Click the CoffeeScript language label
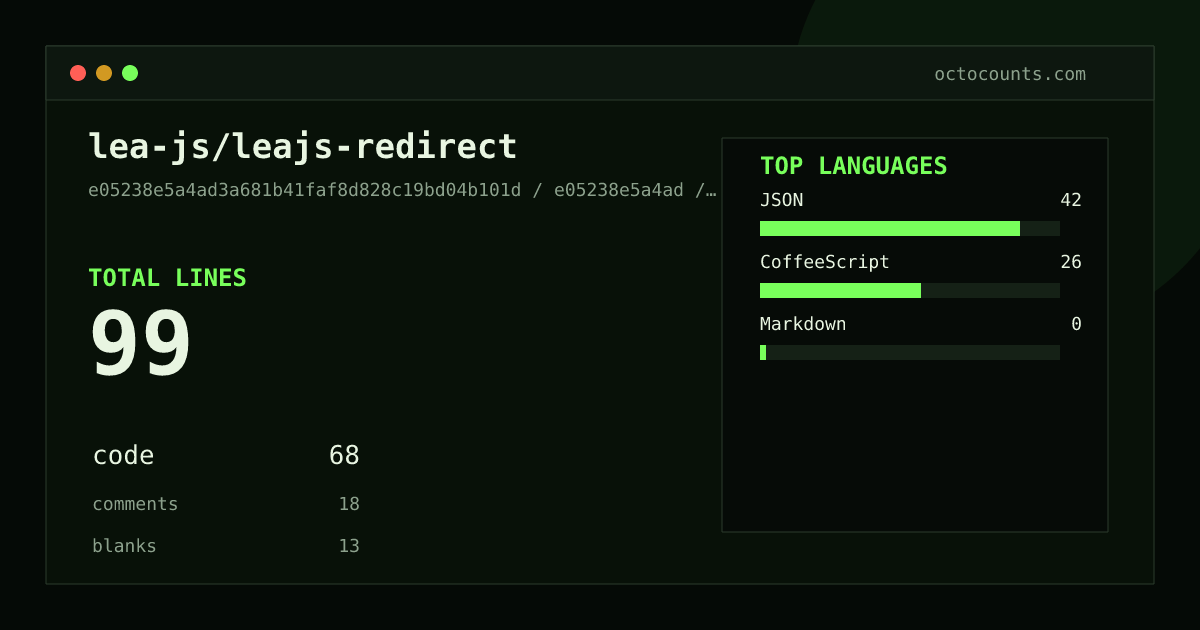The height and width of the screenshot is (630, 1200). (824, 262)
